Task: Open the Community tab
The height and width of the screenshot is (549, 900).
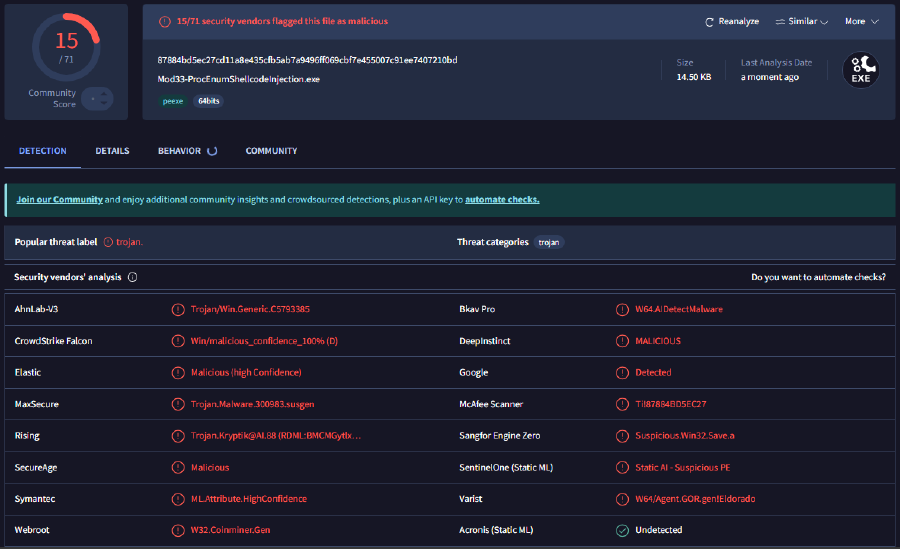Action: [271, 151]
